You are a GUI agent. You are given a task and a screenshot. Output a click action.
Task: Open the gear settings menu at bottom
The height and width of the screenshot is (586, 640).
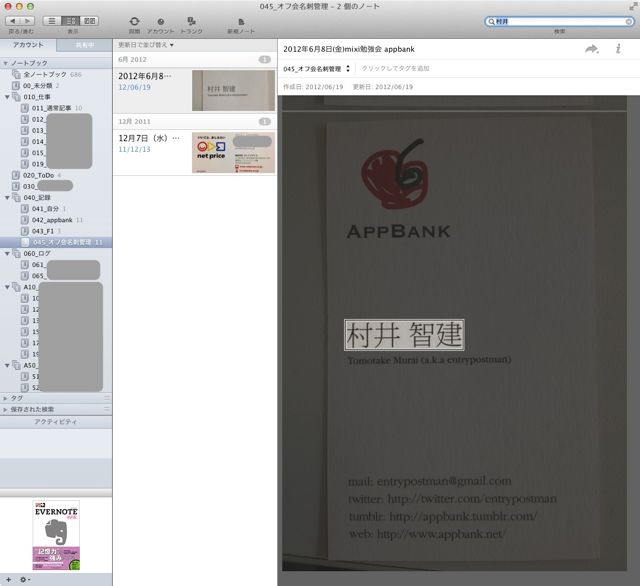[24, 579]
